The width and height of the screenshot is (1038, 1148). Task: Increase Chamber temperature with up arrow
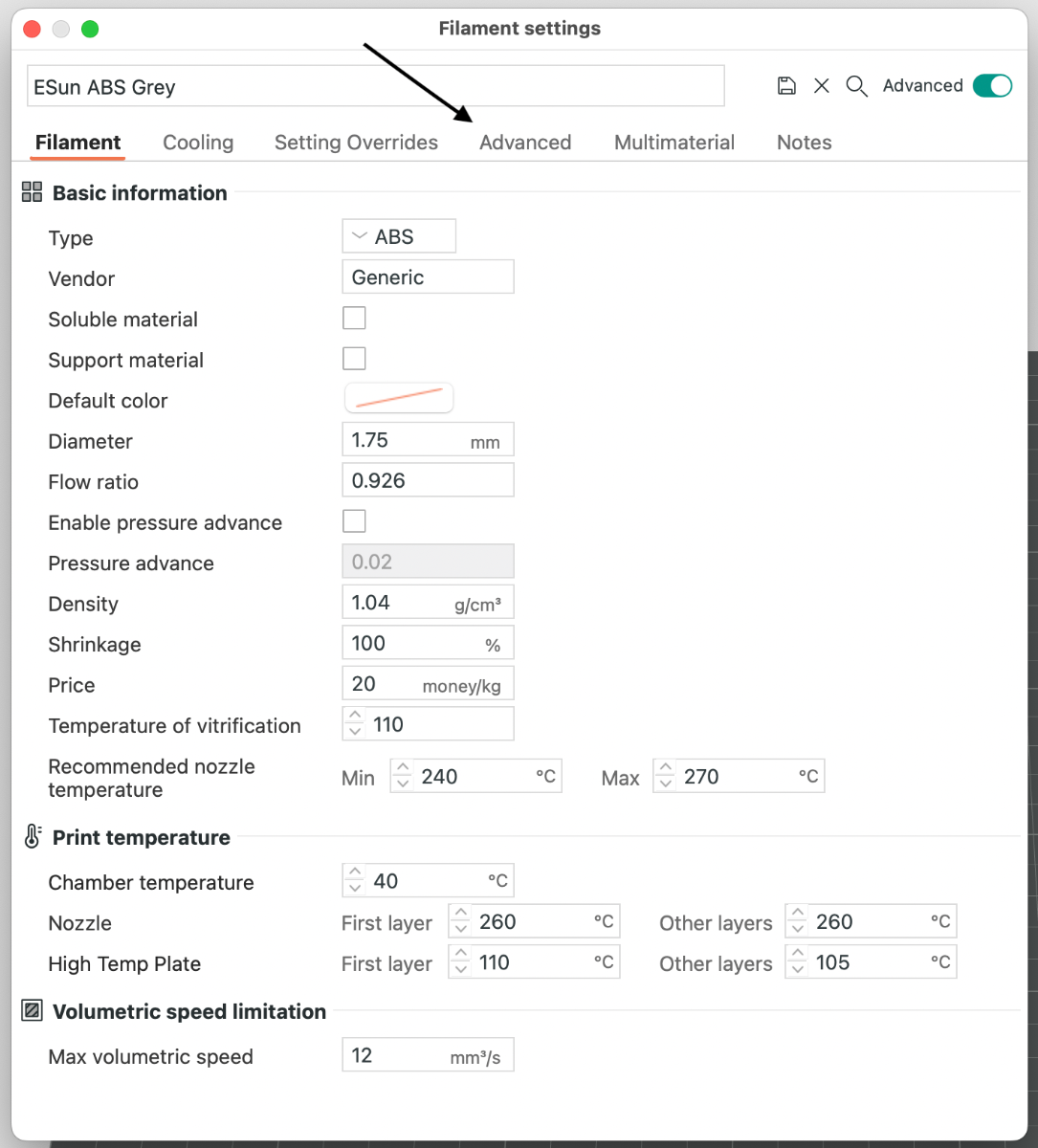coord(355,873)
